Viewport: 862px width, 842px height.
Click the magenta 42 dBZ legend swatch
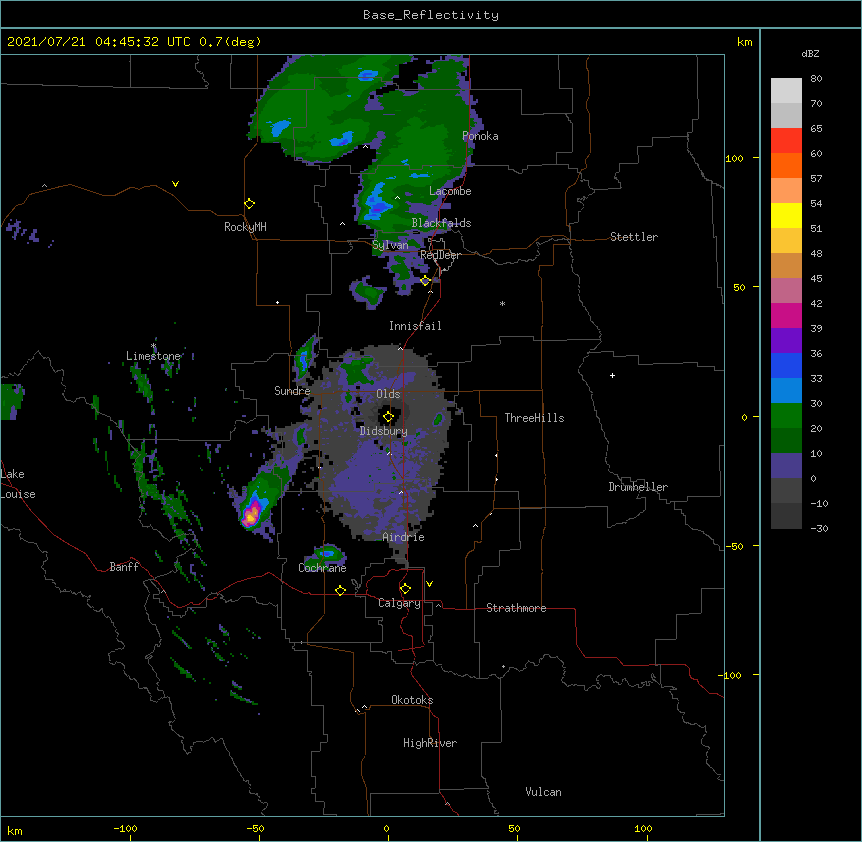point(786,315)
